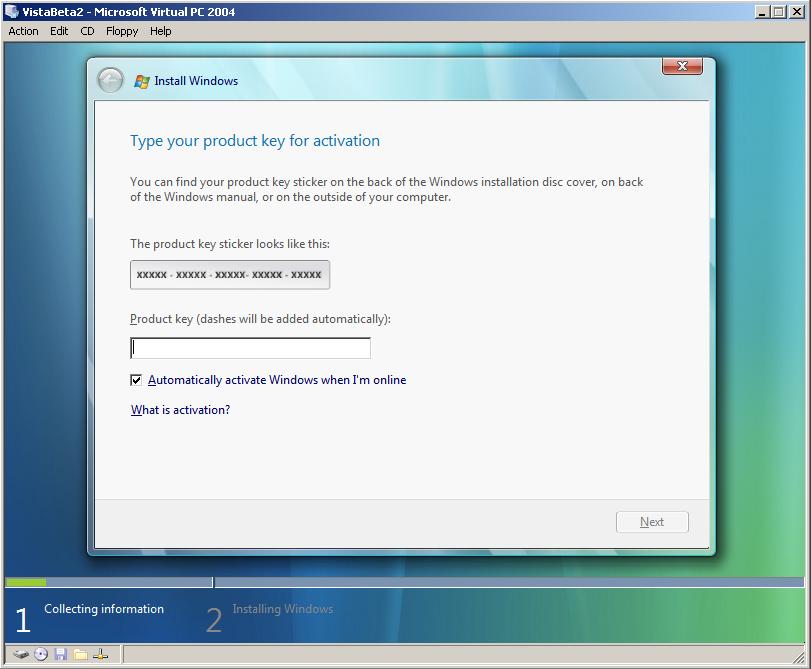
Task: Click the network adapter status icon
Action: (x=101, y=655)
